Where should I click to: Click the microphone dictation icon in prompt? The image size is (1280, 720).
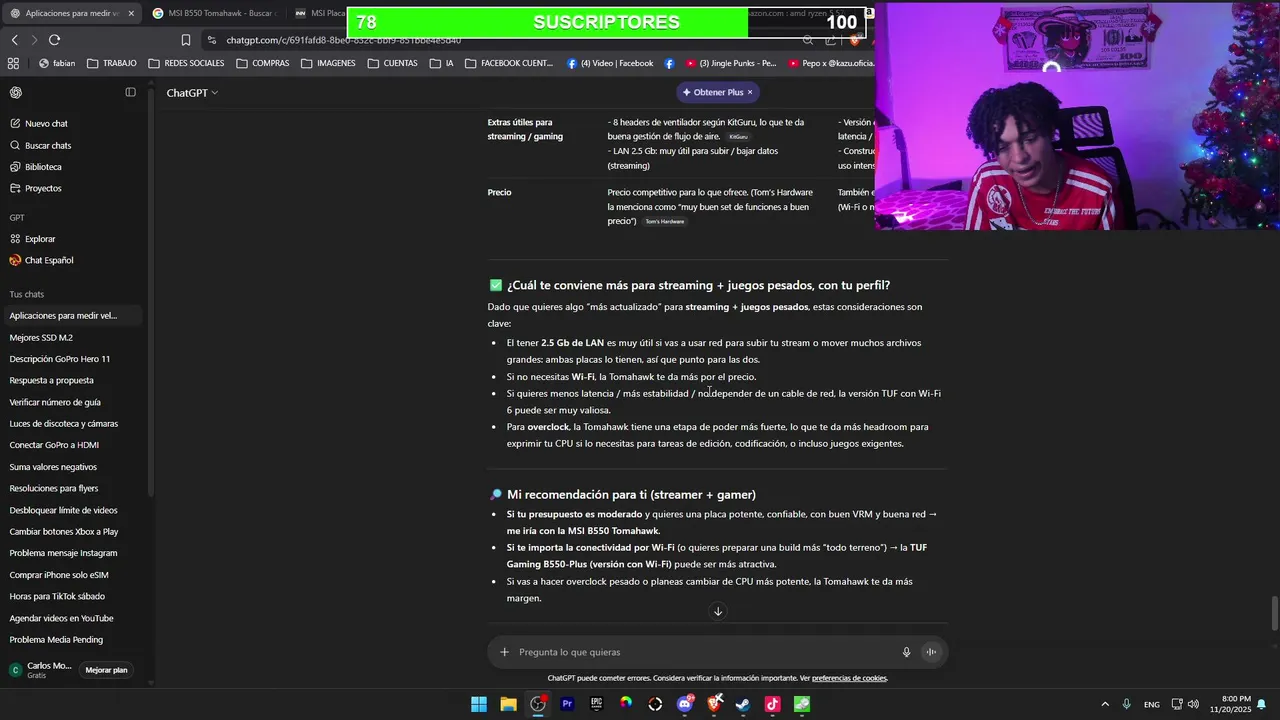[x=906, y=652]
